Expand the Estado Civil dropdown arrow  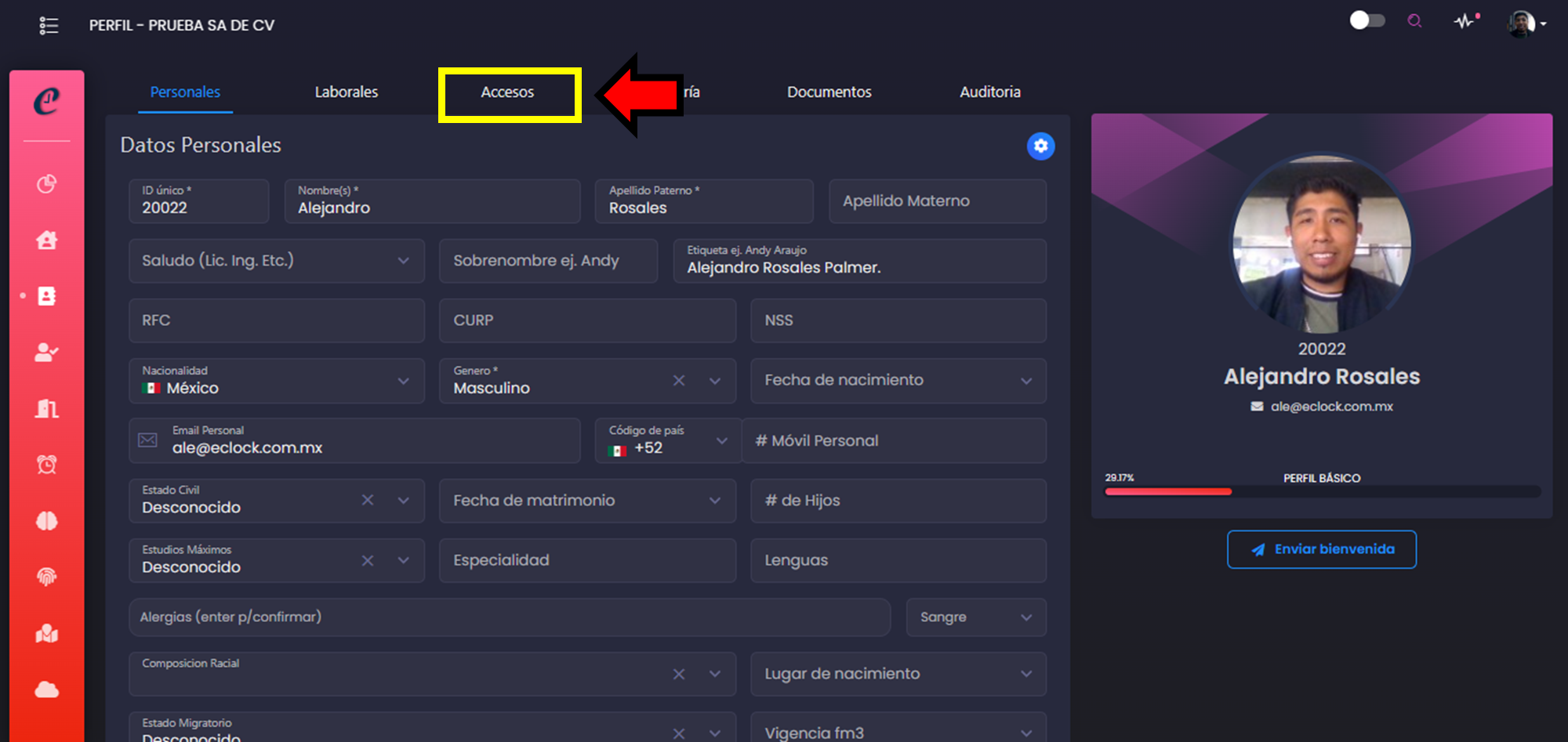pos(403,500)
